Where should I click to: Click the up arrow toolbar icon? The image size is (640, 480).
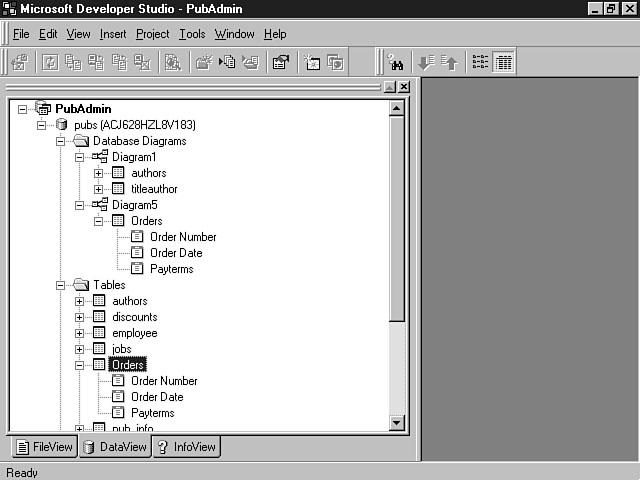point(448,62)
